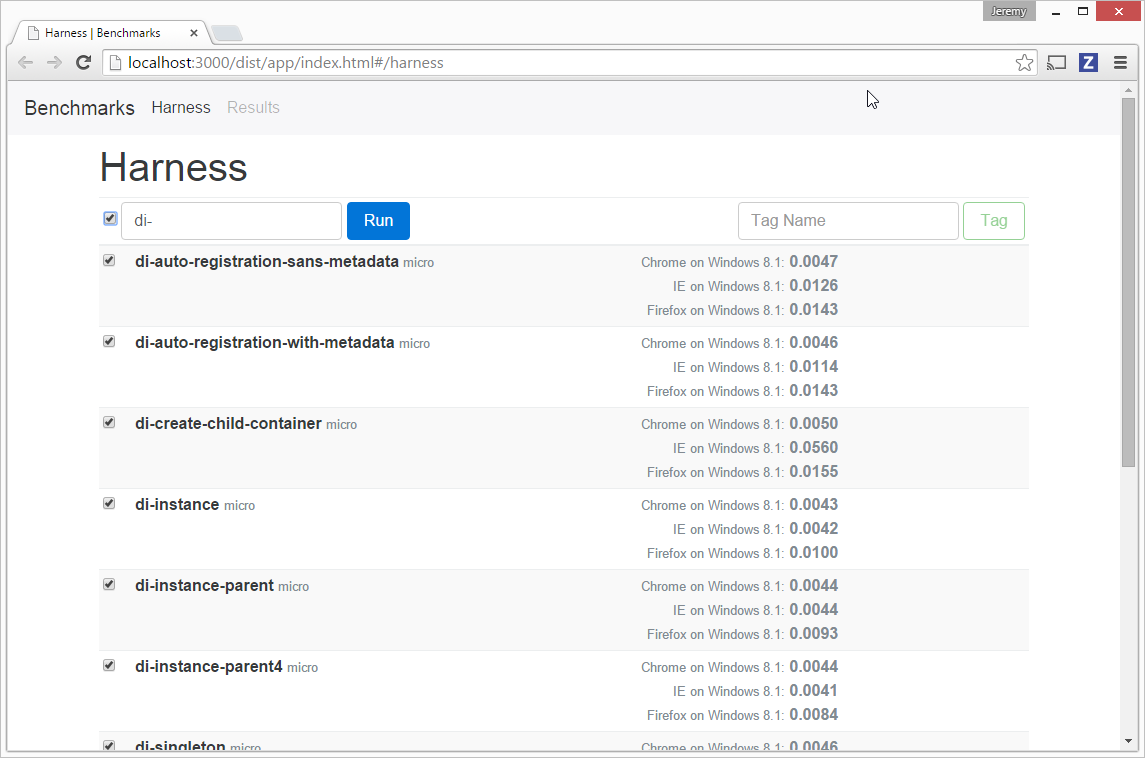Click di-auto-registration-sans-metadata benchmark name
Image resolution: width=1145 pixels, height=758 pixels.
point(267,261)
